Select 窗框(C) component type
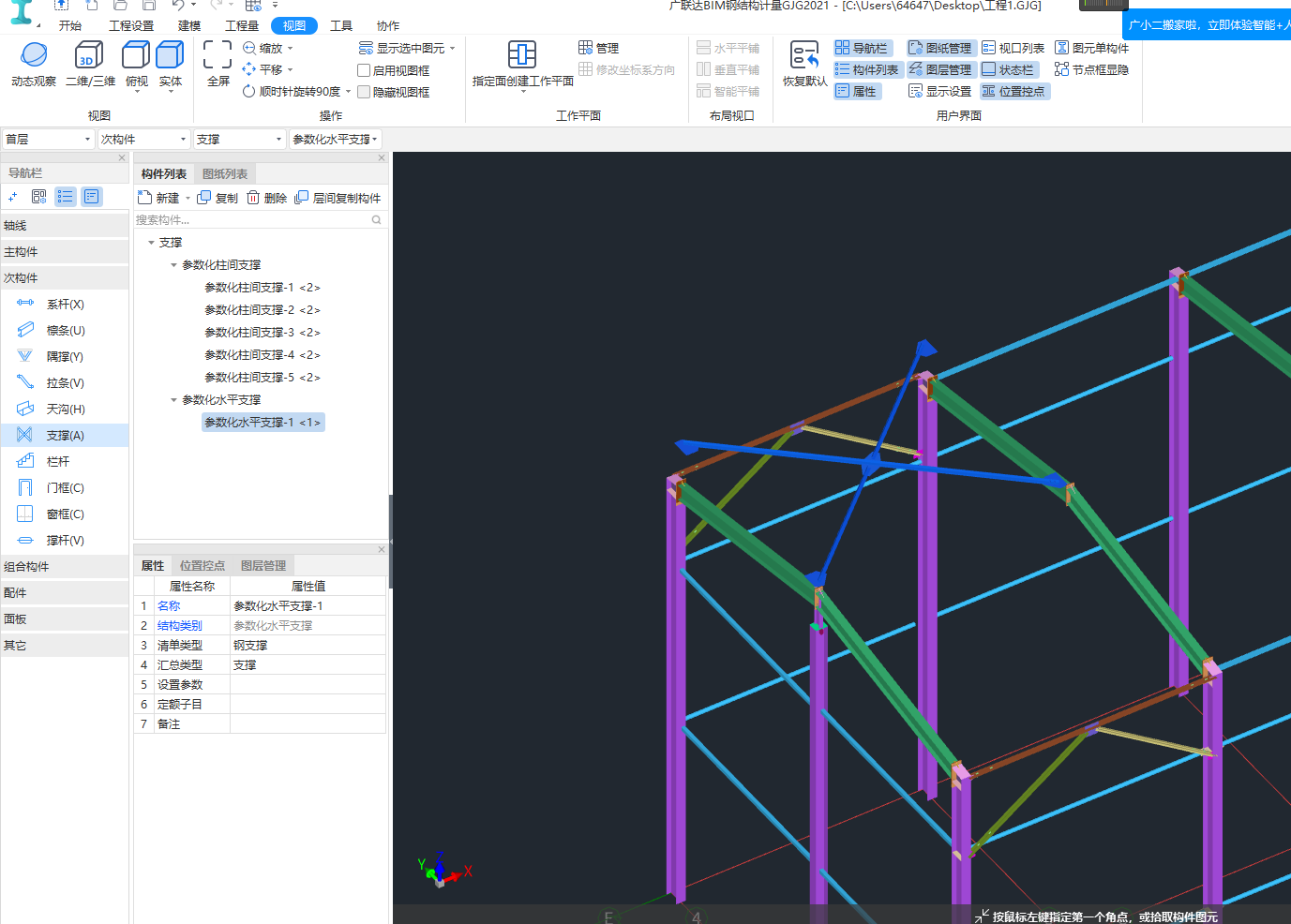Viewport: 1291px width, 924px height. click(x=65, y=514)
